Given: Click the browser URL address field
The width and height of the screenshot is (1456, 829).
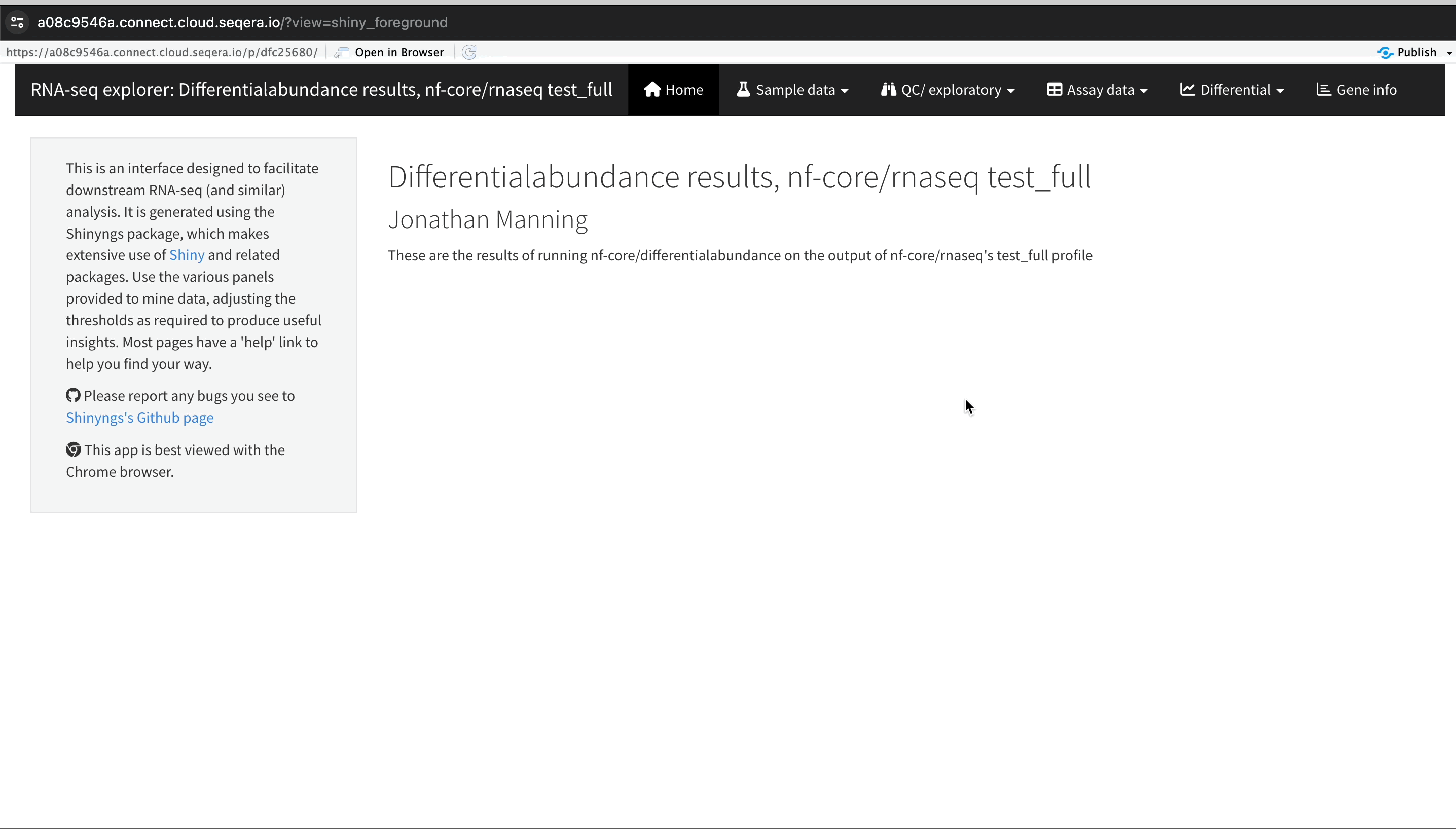Looking at the screenshot, I should tap(242, 22).
